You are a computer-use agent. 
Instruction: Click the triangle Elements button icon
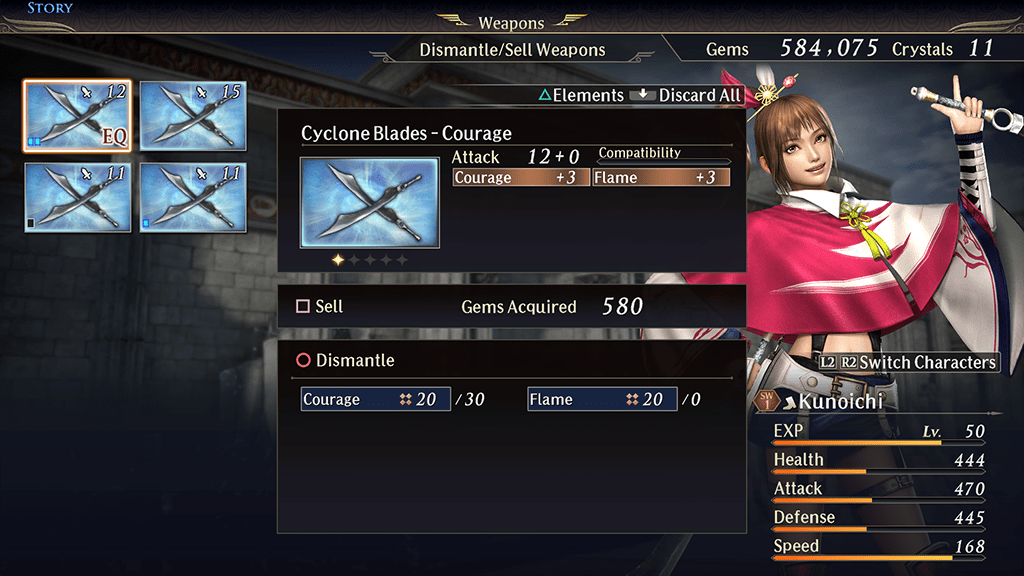pyautogui.click(x=545, y=95)
